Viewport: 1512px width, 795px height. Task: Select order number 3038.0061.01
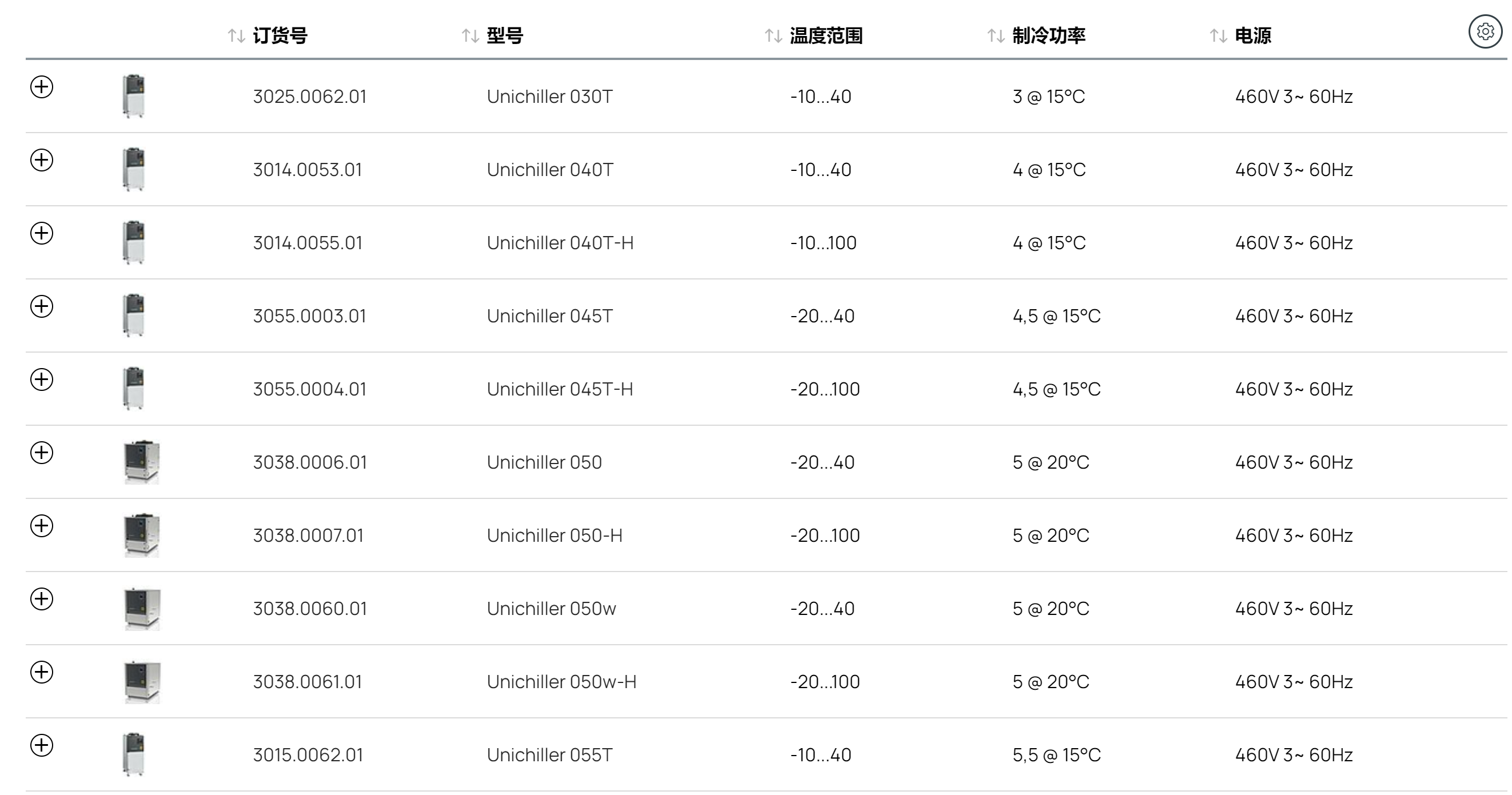click(x=308, y=682)
